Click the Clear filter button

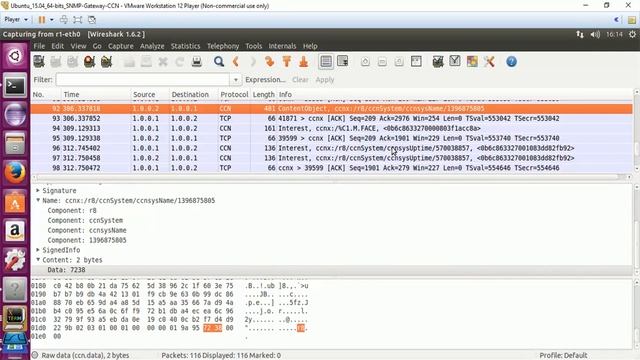300,80
